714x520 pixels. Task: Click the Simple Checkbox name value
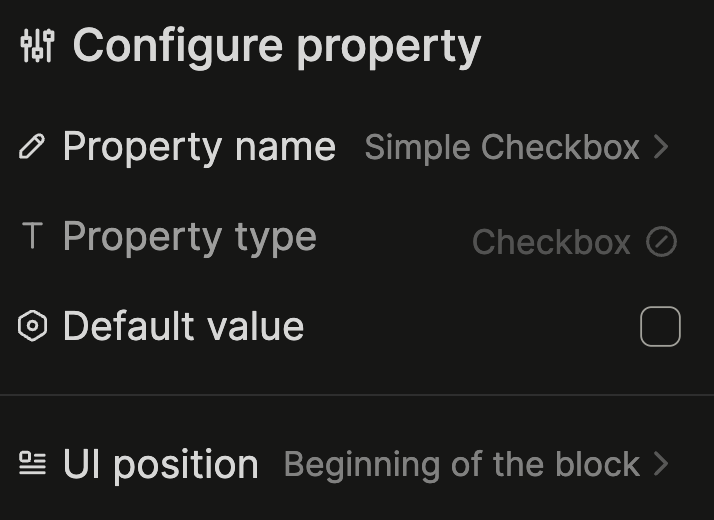(502, 148)
